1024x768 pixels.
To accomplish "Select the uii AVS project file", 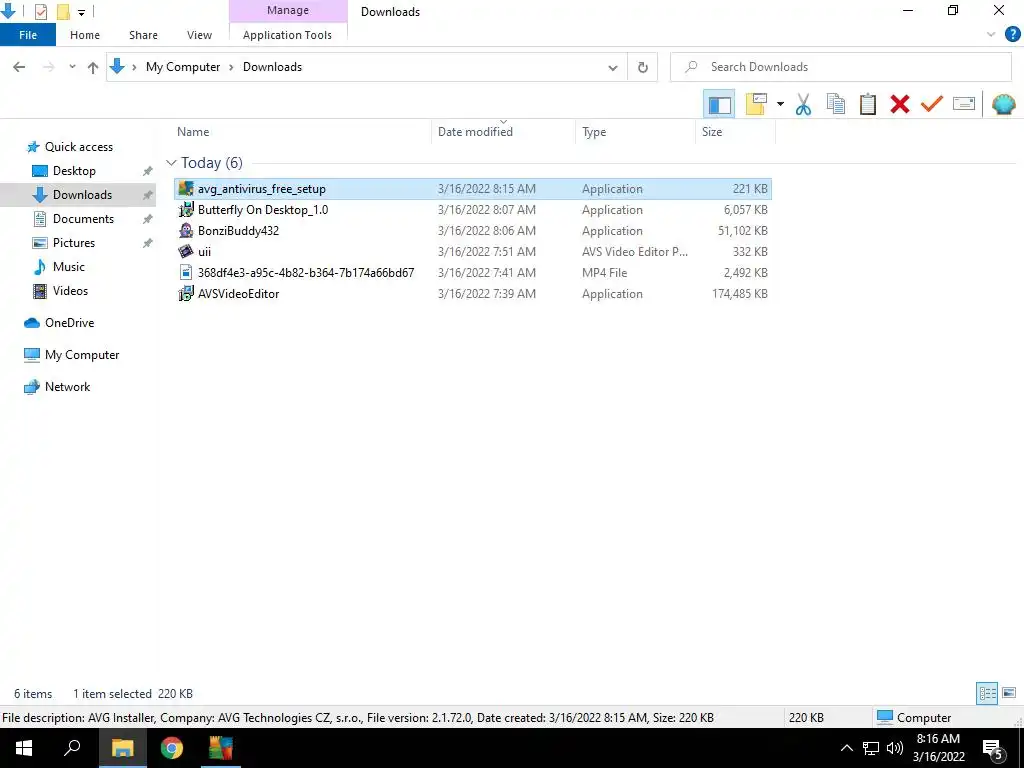I will (x=473, y=251).
